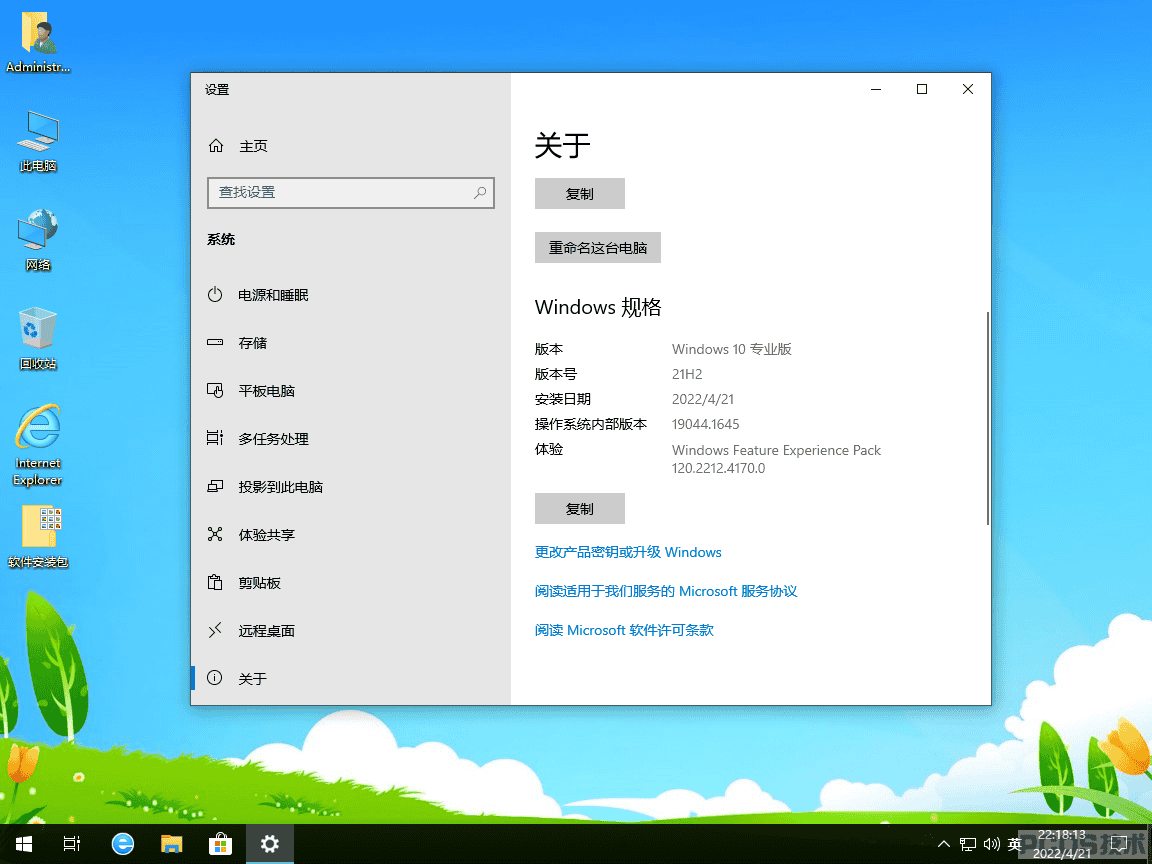Open 投影到此电脑 settings

click(350, 487)
